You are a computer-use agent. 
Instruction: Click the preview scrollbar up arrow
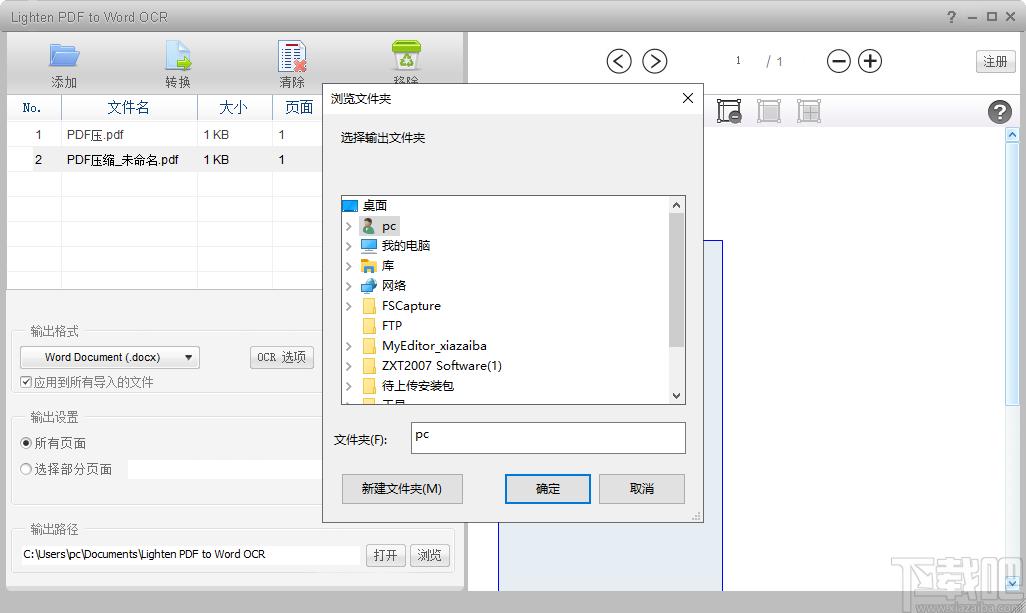(1012, 135)
